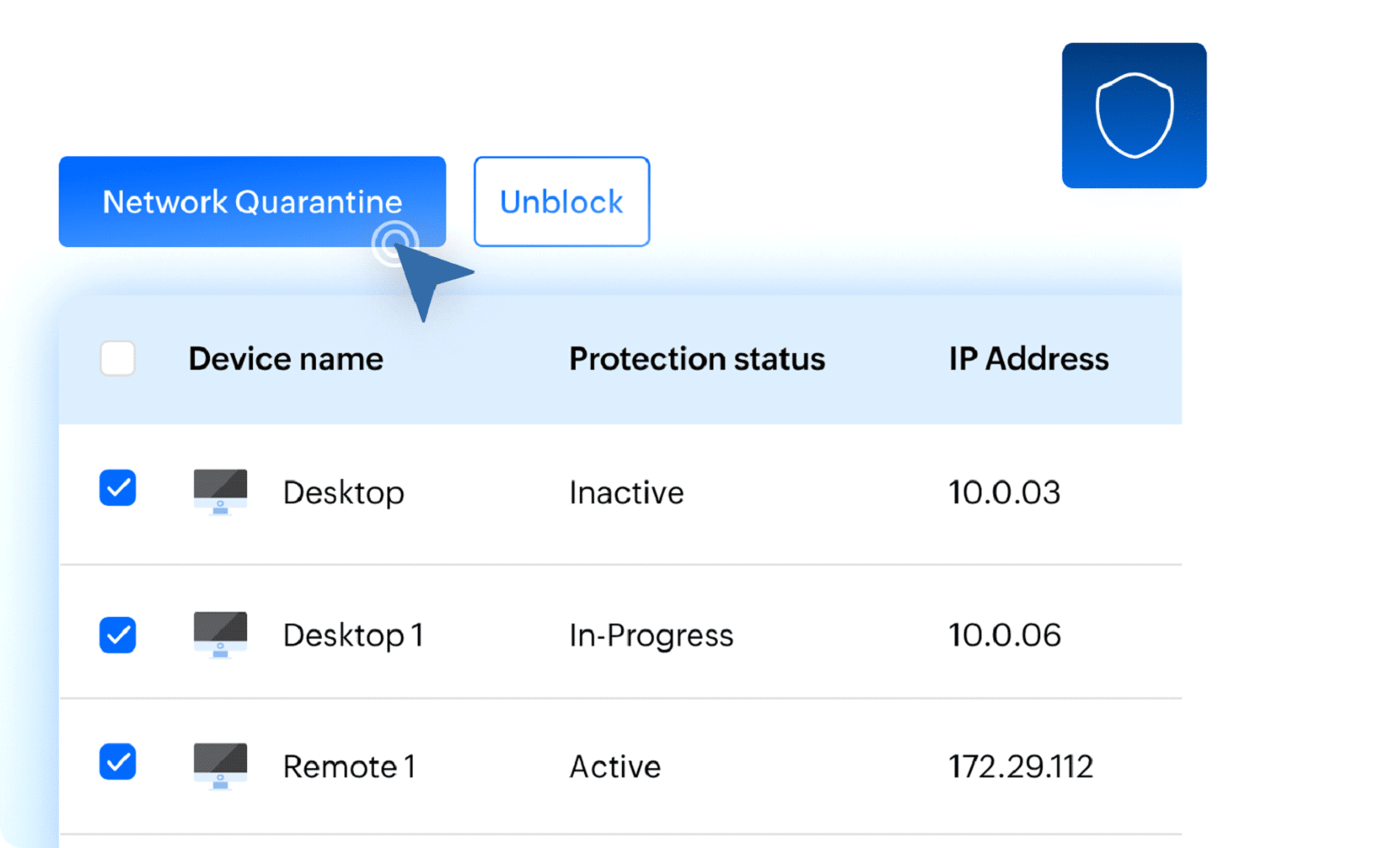Screen dimensions: 1400x848
Task: Click the Desktop device monitor icon
Action: coord(220,491)
